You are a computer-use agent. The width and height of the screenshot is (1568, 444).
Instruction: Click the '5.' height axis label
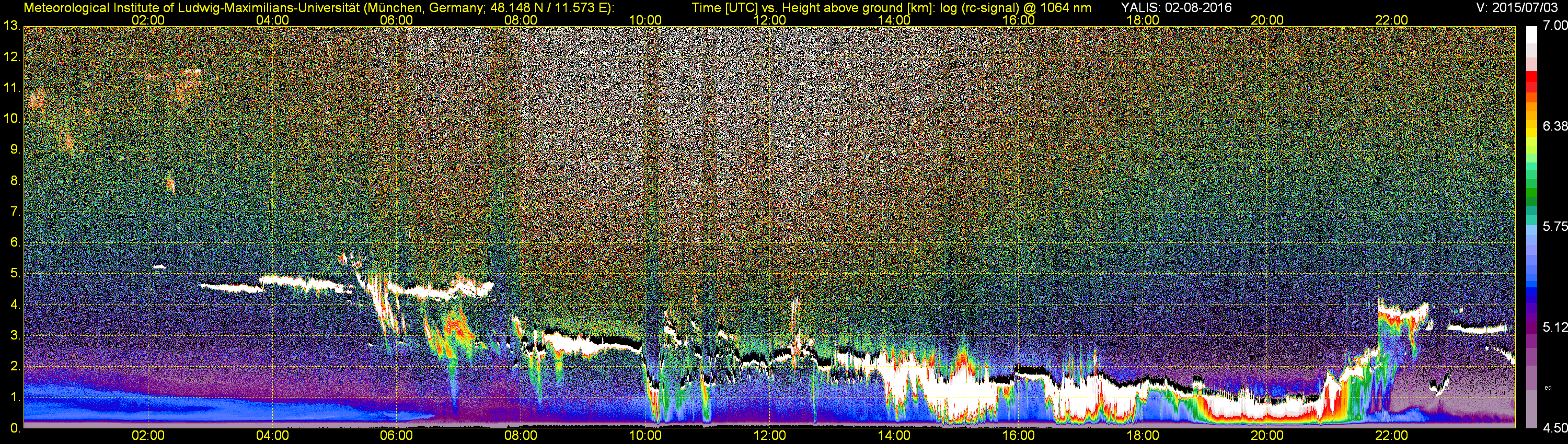(x=15, y=274)
